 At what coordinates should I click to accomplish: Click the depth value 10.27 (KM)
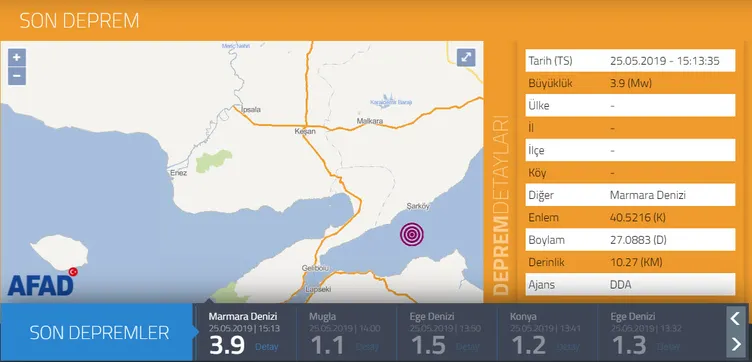click(x=636, y=262)
